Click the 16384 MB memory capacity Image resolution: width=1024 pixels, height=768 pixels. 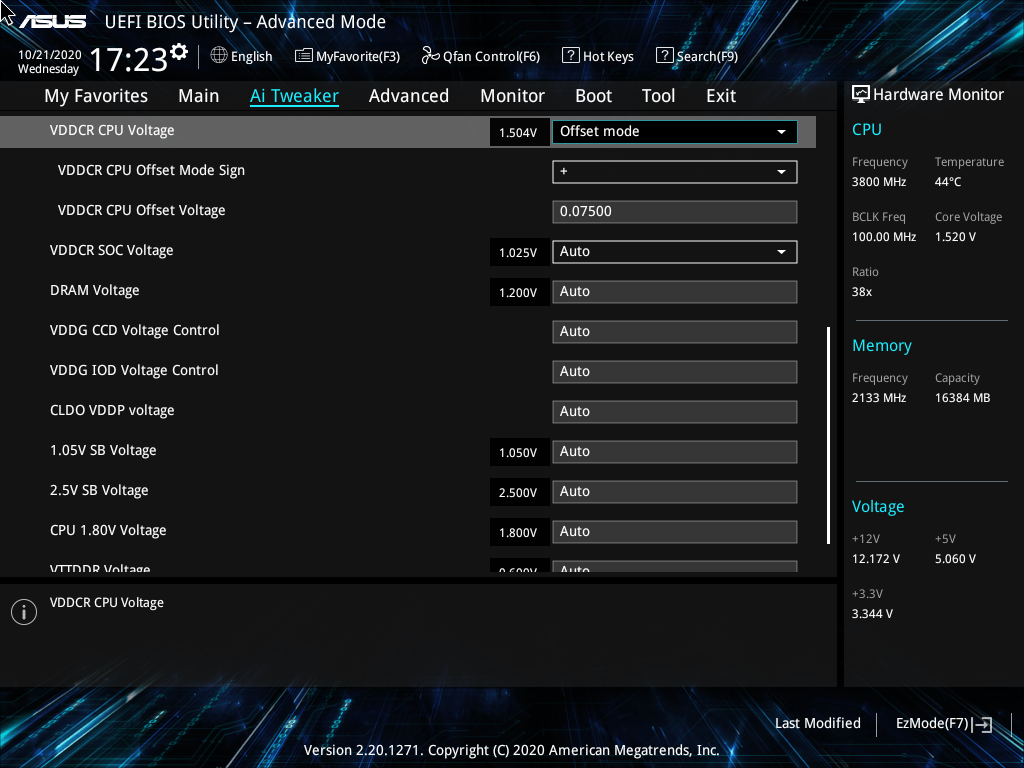[963, 398]
